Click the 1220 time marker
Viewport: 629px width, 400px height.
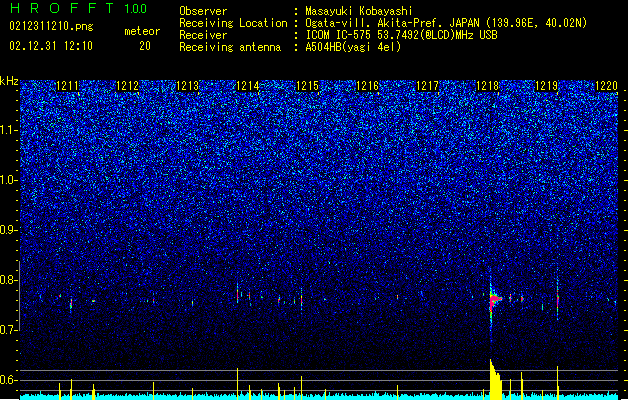[x=606, y=86]
